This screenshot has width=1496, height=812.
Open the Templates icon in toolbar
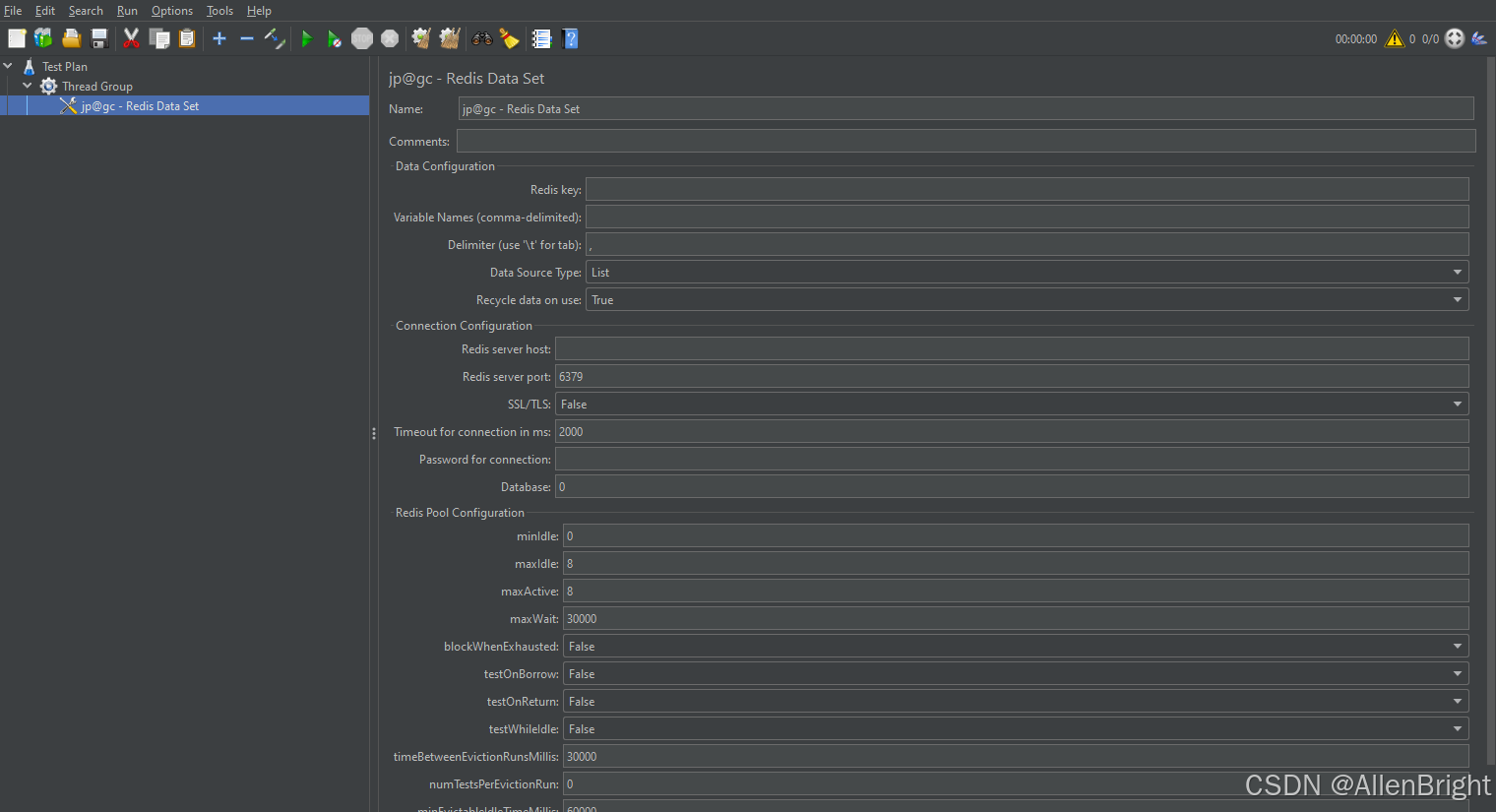[43, 38]
